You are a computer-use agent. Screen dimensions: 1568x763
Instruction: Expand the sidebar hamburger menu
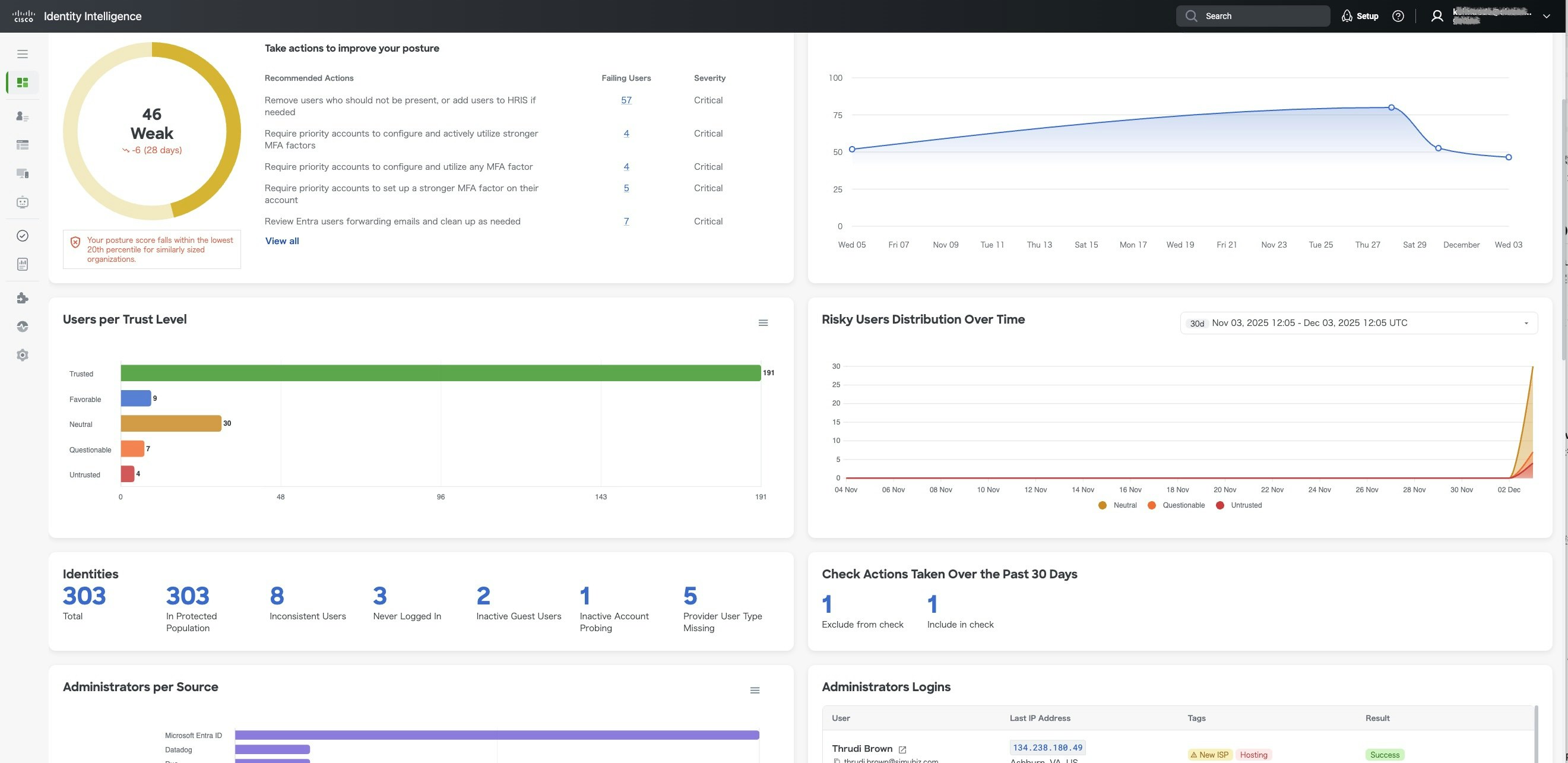(x=23, y=54)
